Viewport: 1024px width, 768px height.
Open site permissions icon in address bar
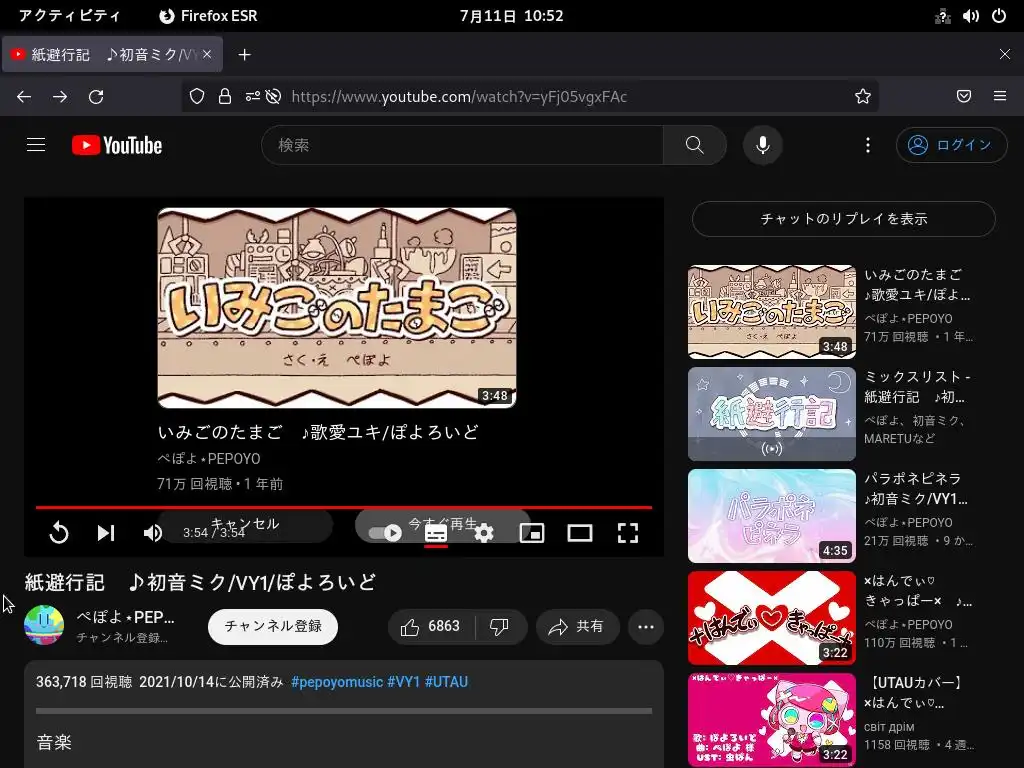253,97
